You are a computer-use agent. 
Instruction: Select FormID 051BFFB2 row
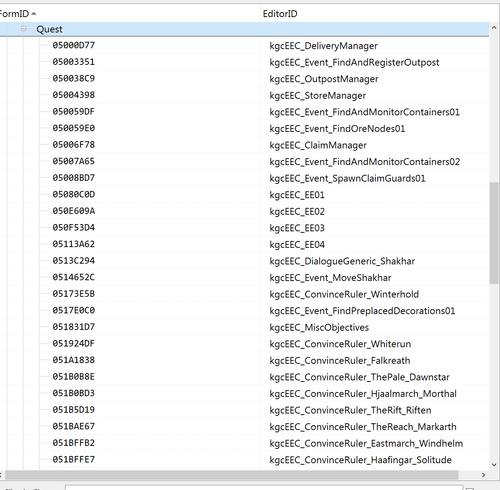click(x=244, y=443)
